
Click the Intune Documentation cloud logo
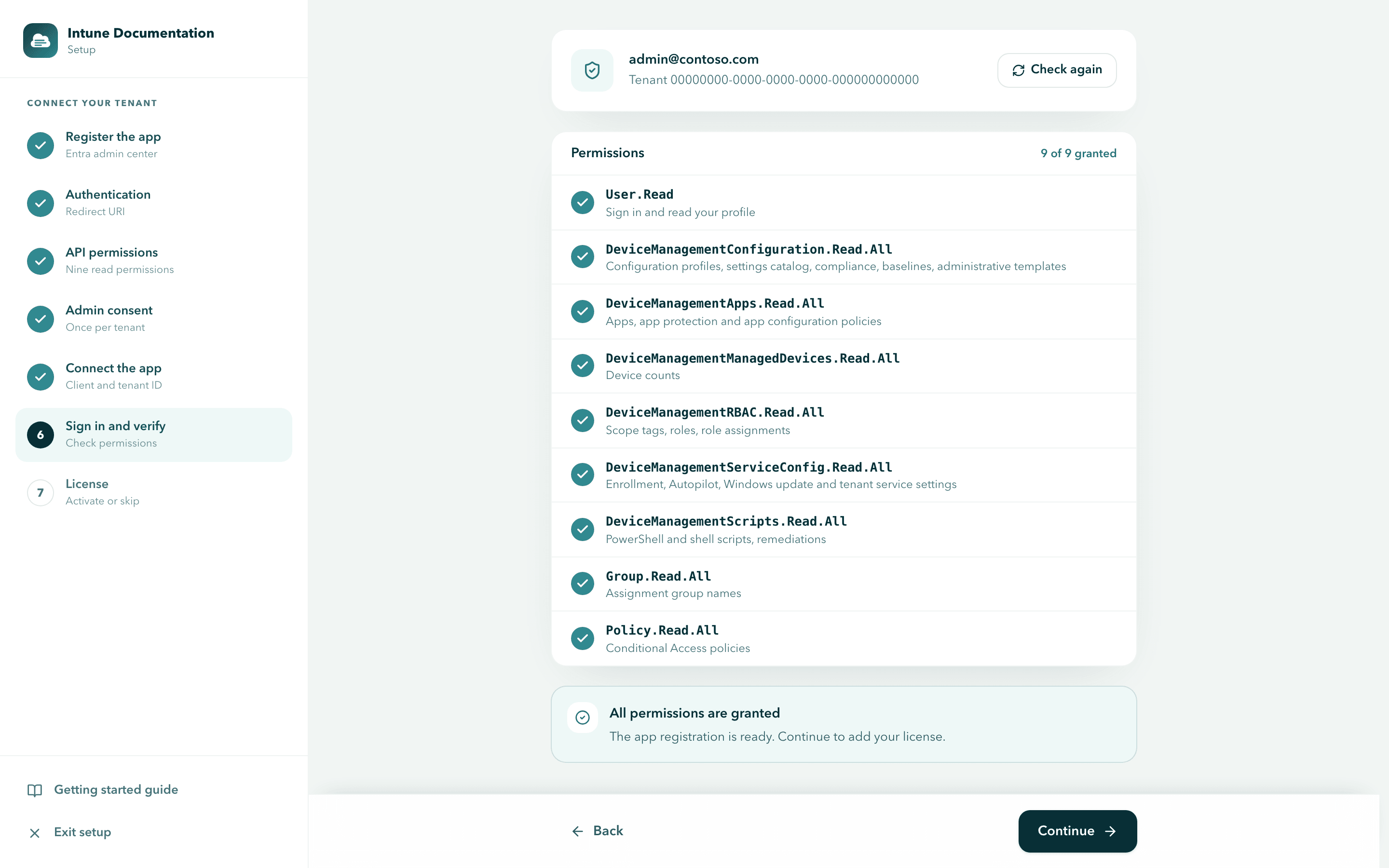[x=40, y=40]
